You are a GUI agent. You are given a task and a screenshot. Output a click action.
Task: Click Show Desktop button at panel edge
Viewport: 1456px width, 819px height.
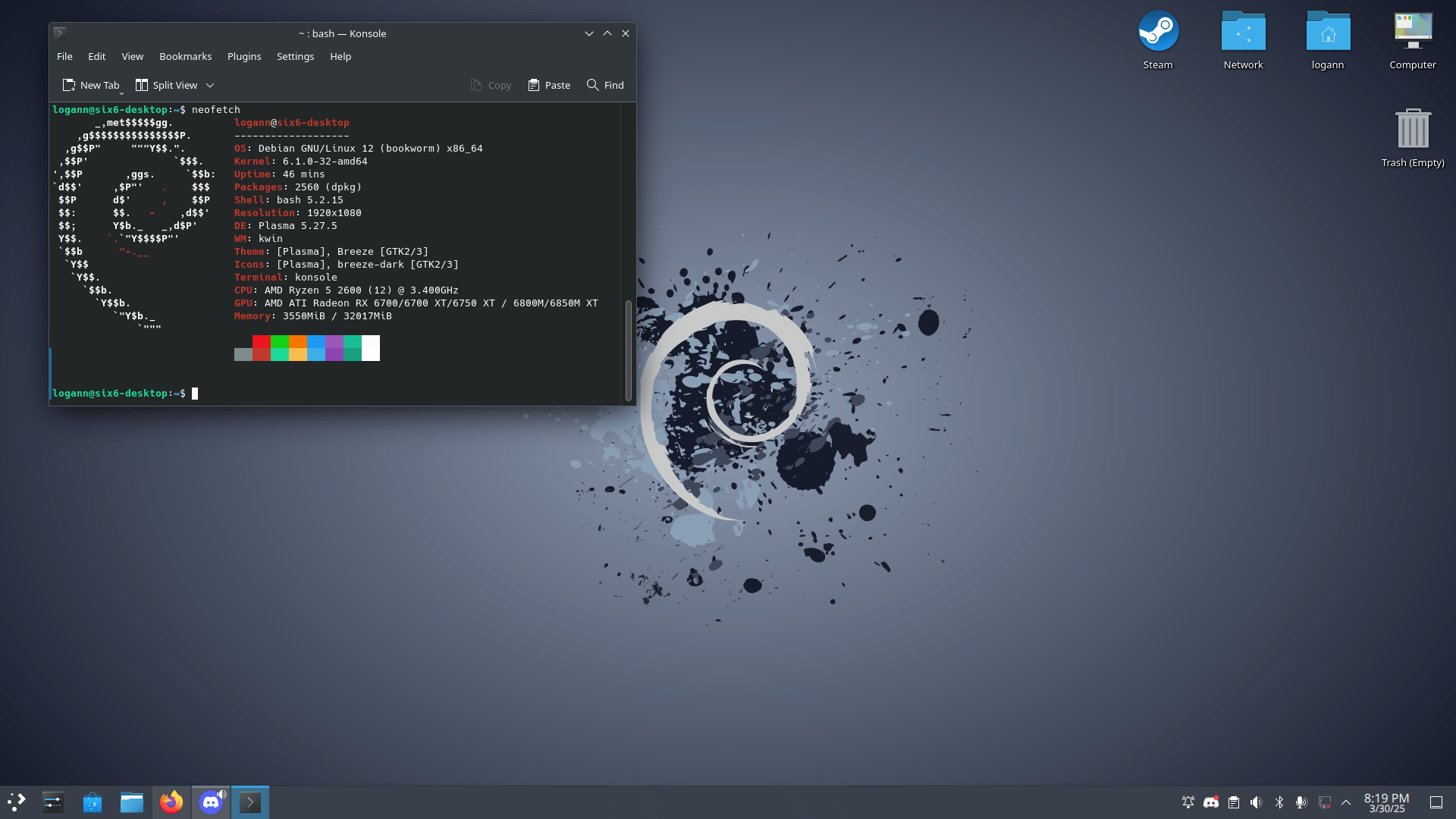point(1436,802)
